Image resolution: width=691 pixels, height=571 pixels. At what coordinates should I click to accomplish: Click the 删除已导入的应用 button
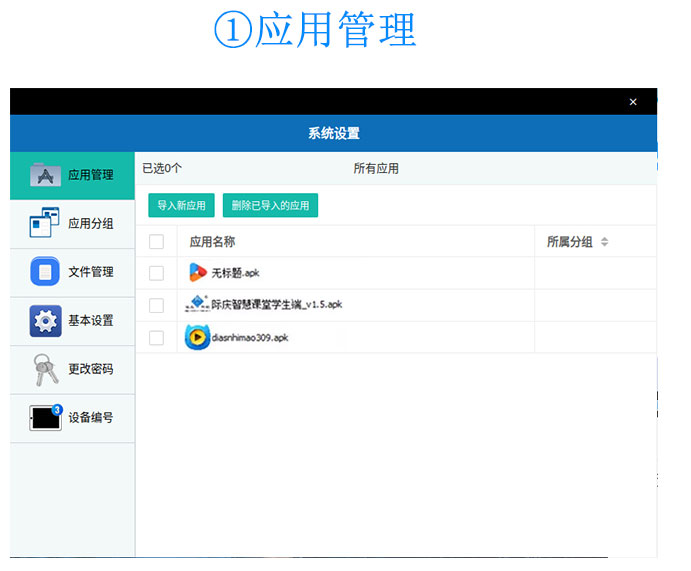(271, 205)
